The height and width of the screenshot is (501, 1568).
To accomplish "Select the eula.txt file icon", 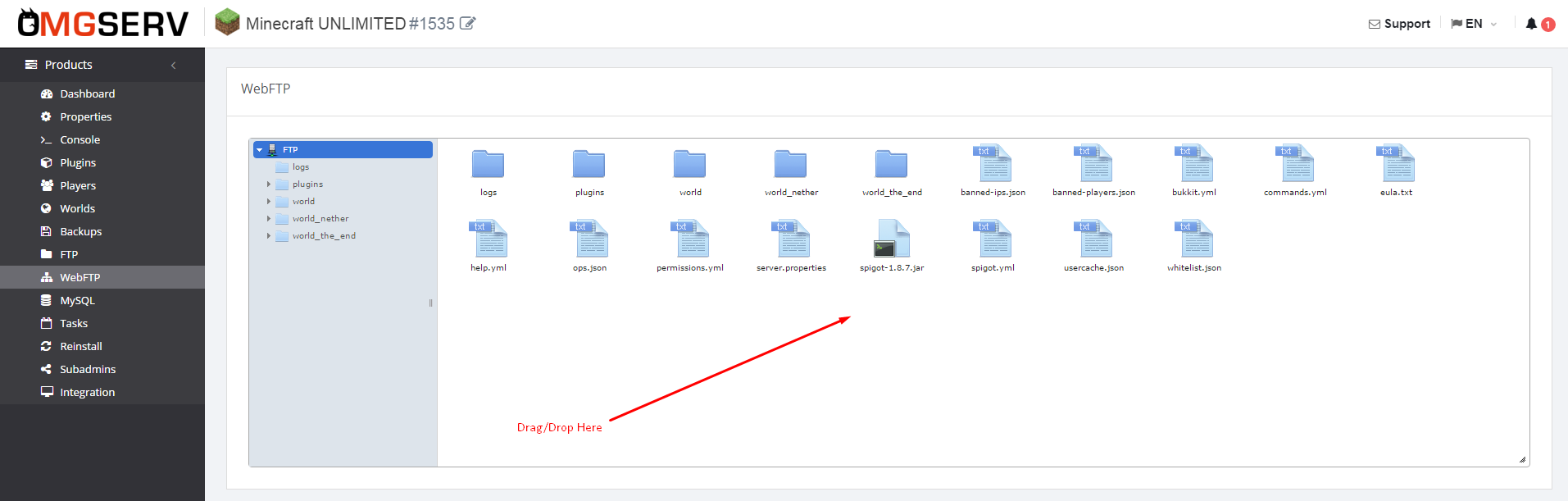I will pos(1396,164).
